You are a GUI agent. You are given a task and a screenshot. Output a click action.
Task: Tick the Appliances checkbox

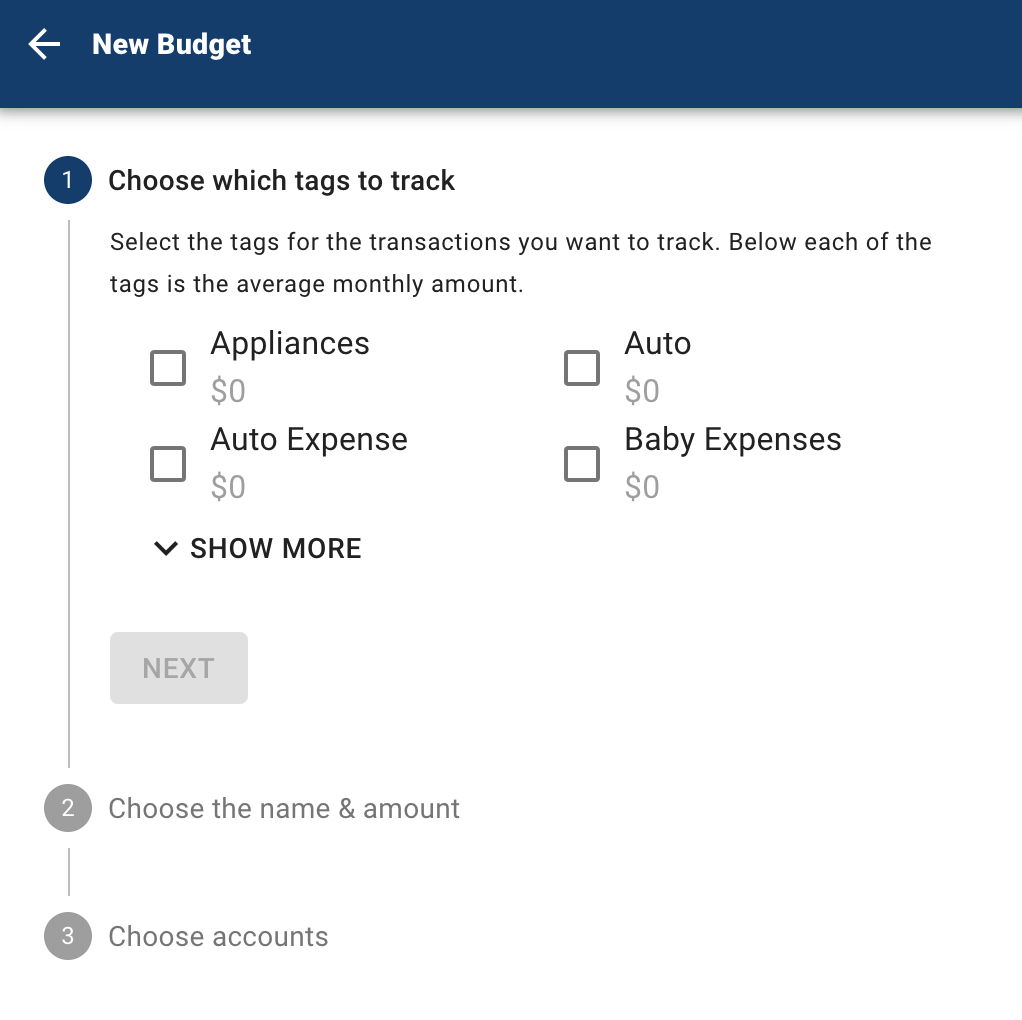pos(168,368)
